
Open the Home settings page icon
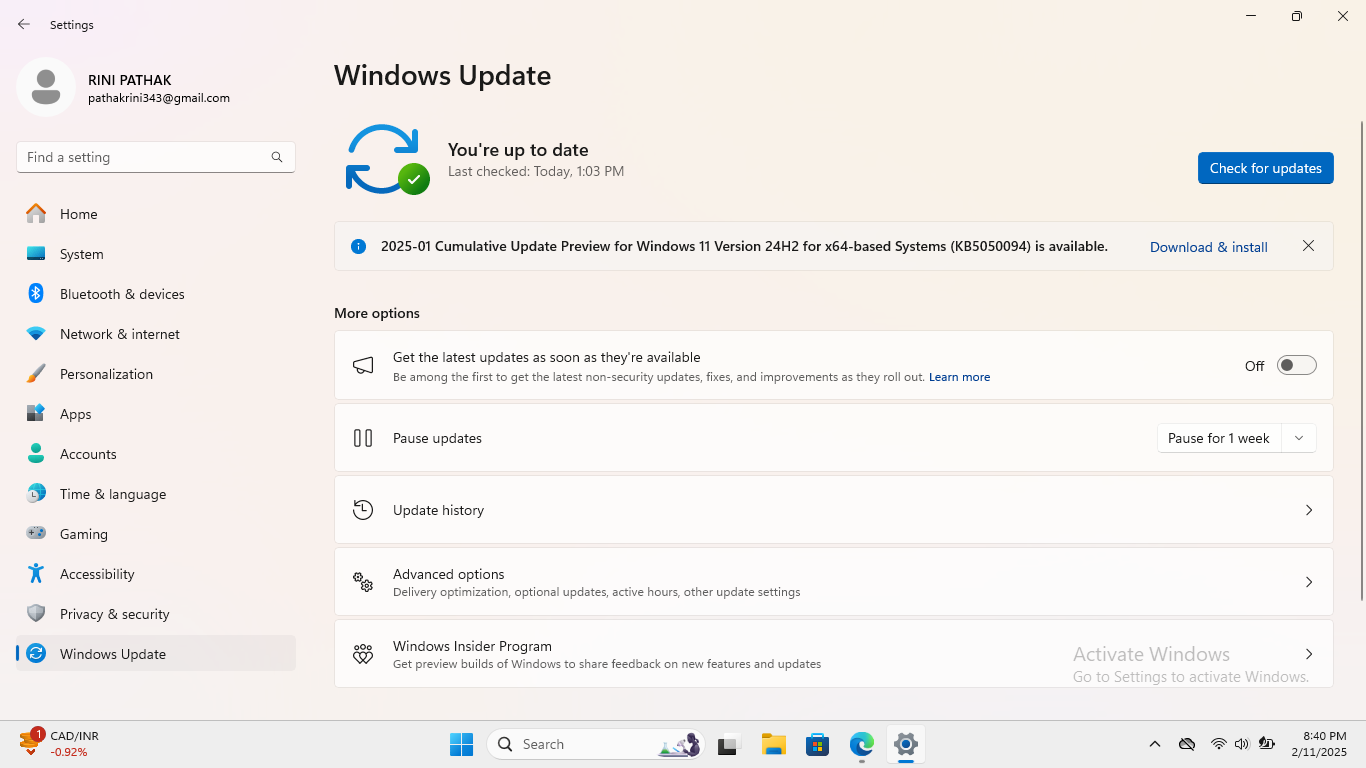pyautogui.click(x=36, y=214)
